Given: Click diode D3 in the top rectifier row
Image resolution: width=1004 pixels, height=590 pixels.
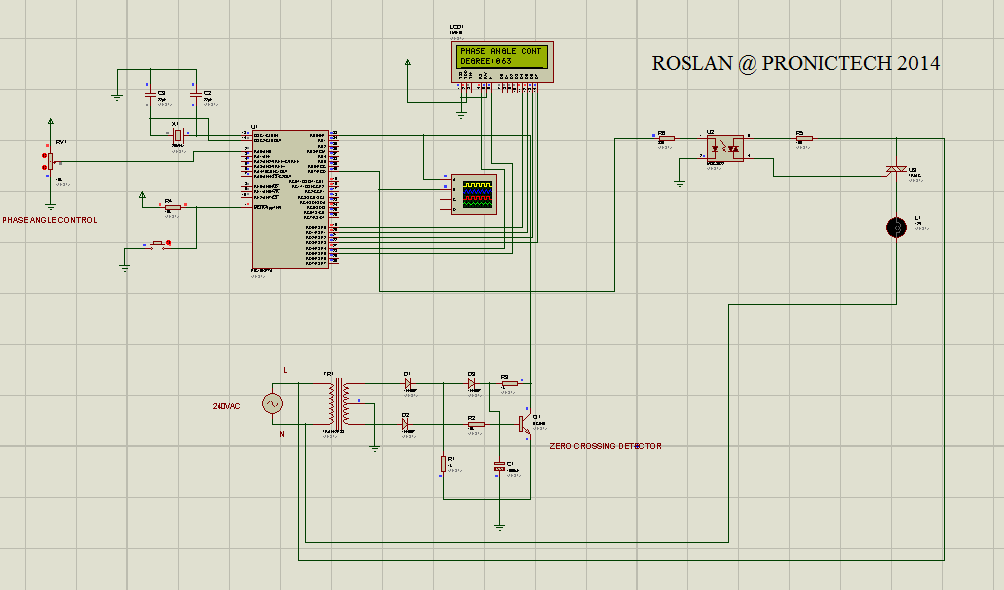Looking at the screenshot, I should point(471,383).
